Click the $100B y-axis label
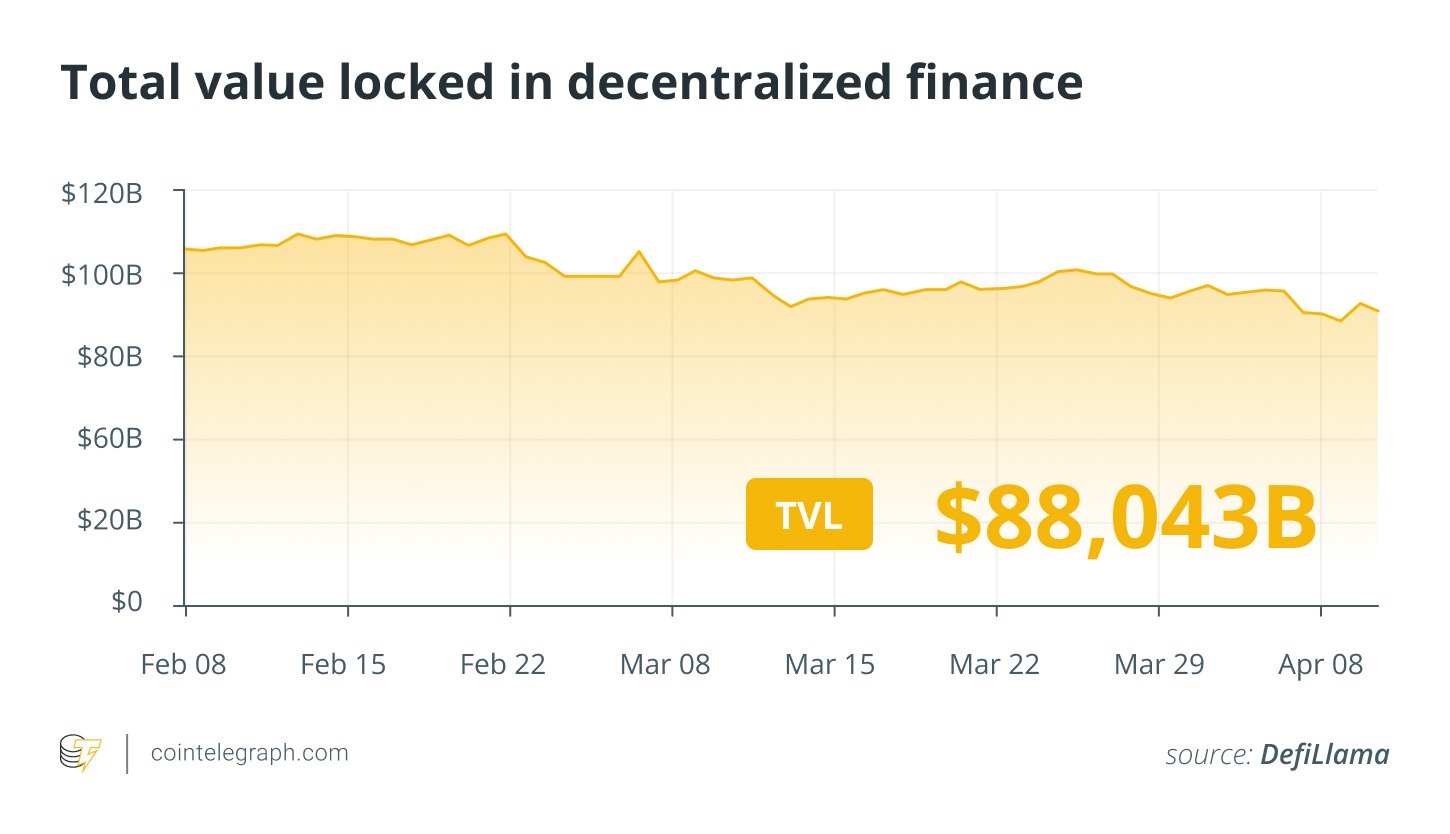 coord(101,274)
